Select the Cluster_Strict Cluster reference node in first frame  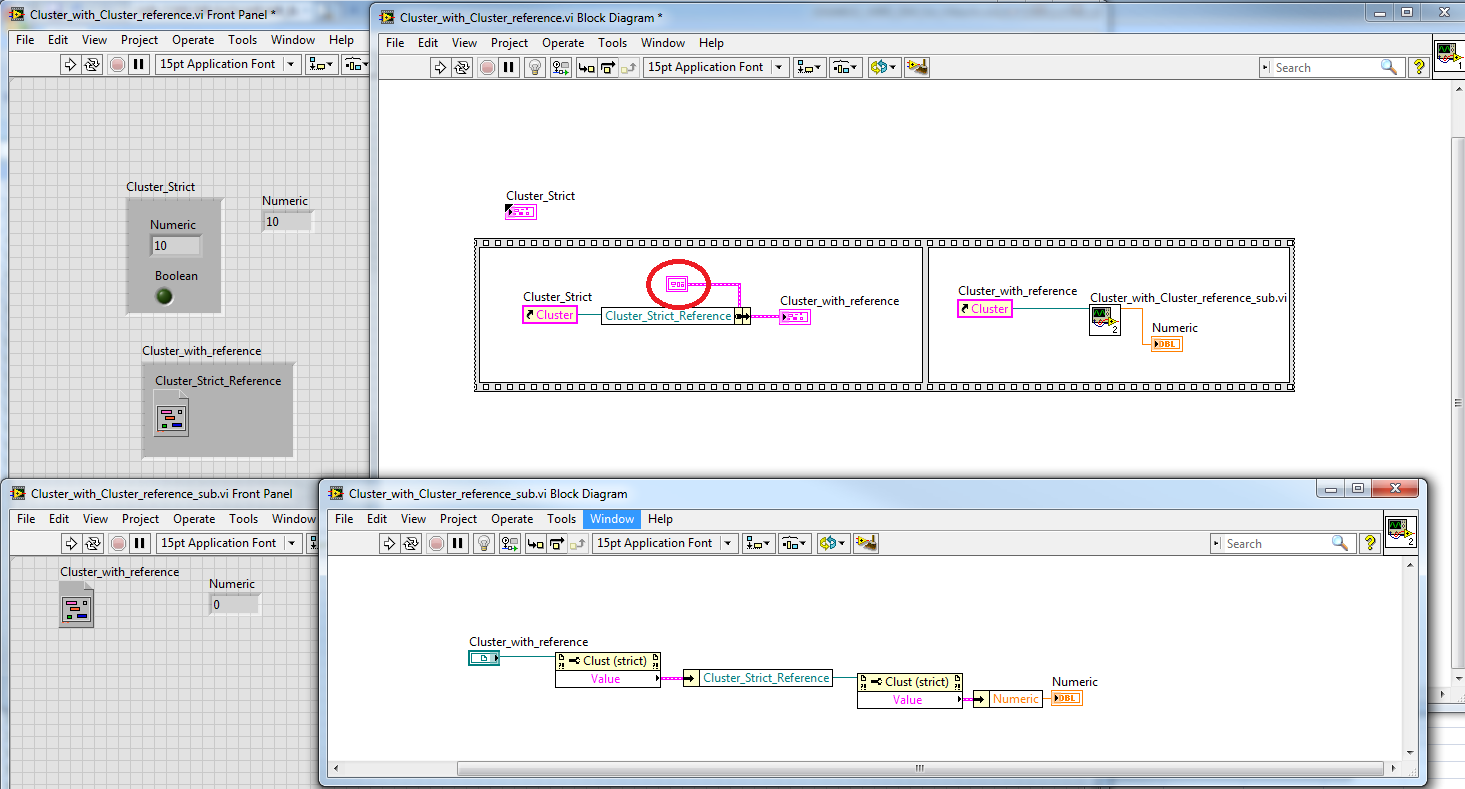tap(550, 315)
